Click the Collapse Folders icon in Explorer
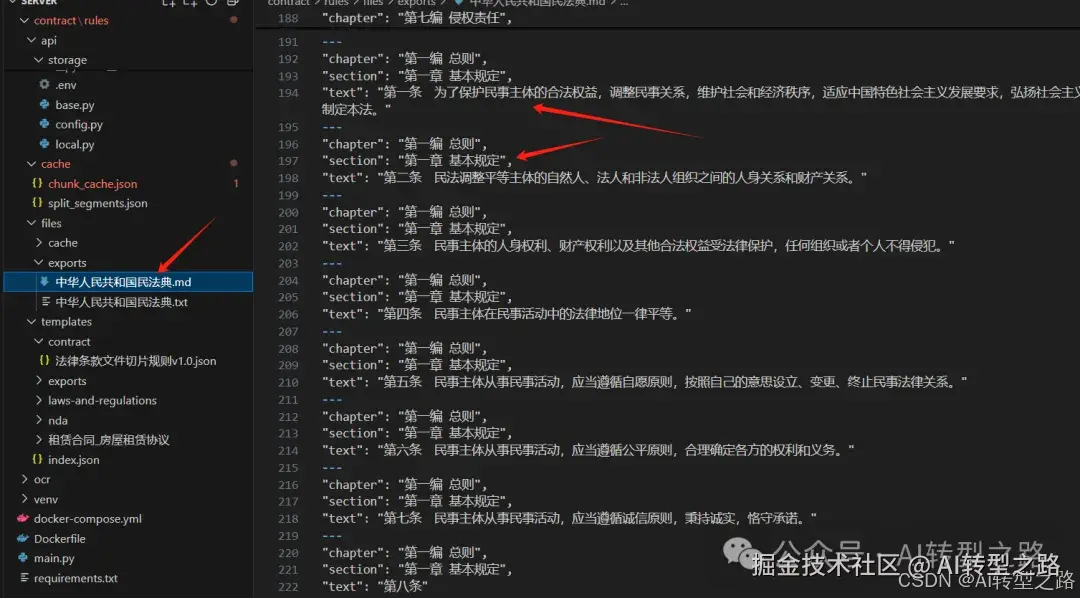This screenshot has width=1080, height=598. [x=233, y=5]
